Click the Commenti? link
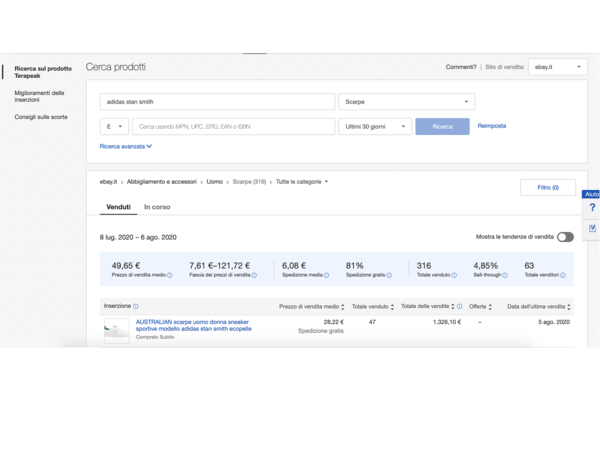Image resolution: width=600 pixels, height=450 pixels. (x=461, y=67)
